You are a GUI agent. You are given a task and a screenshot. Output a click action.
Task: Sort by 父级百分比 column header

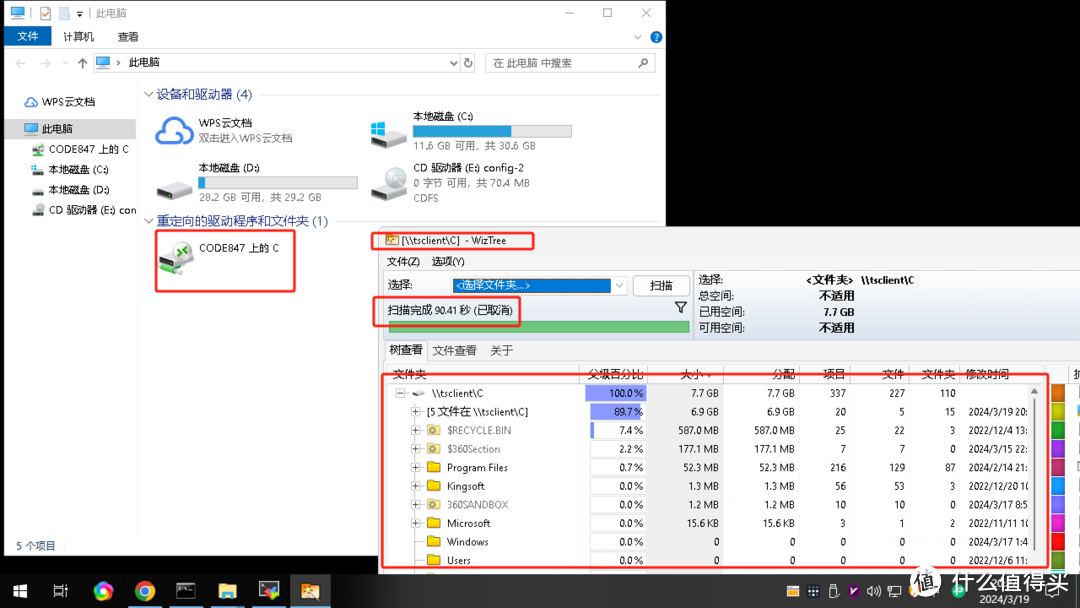click(x=614, y=374)
